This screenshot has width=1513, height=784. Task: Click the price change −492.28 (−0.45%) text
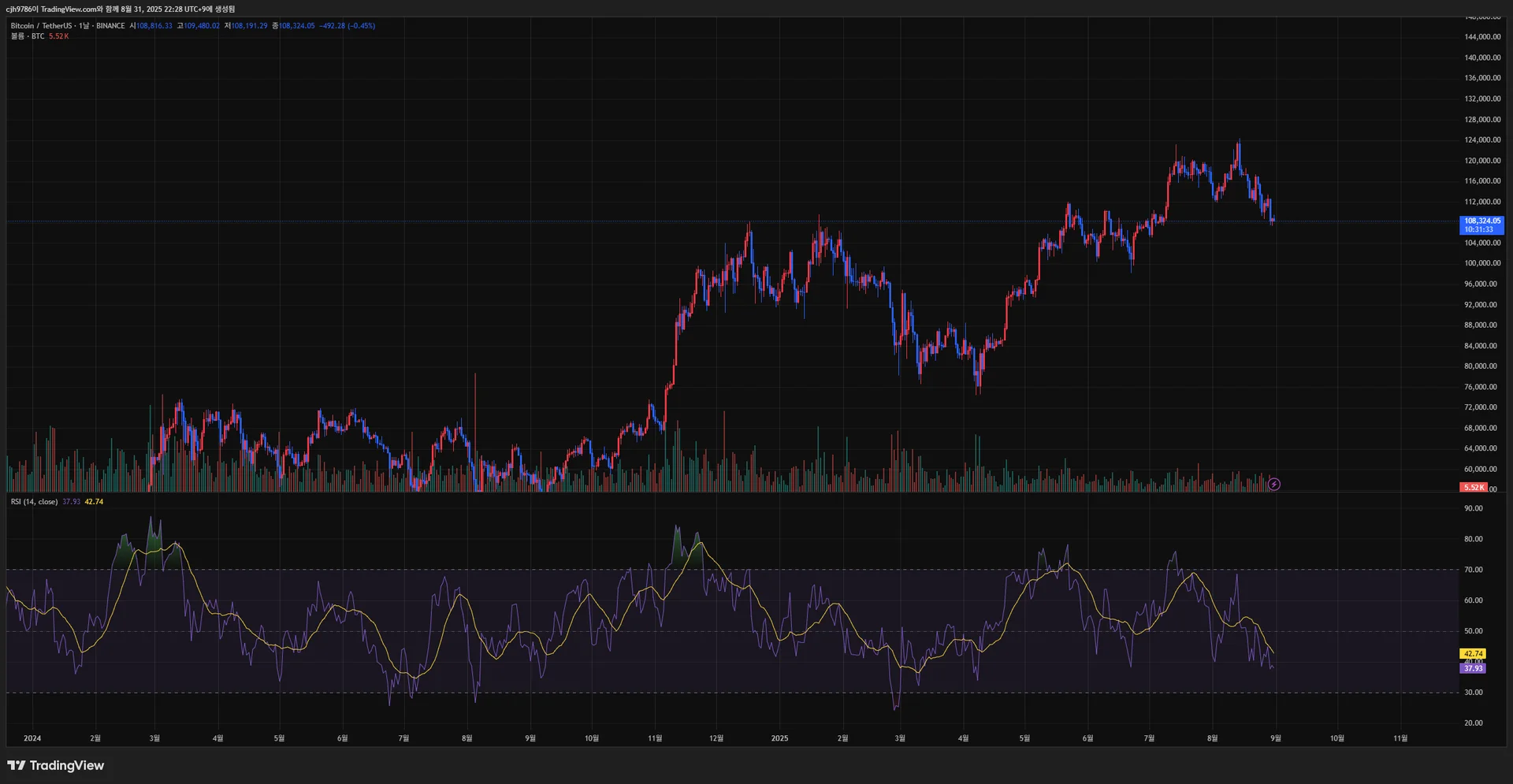click(347, 26)
